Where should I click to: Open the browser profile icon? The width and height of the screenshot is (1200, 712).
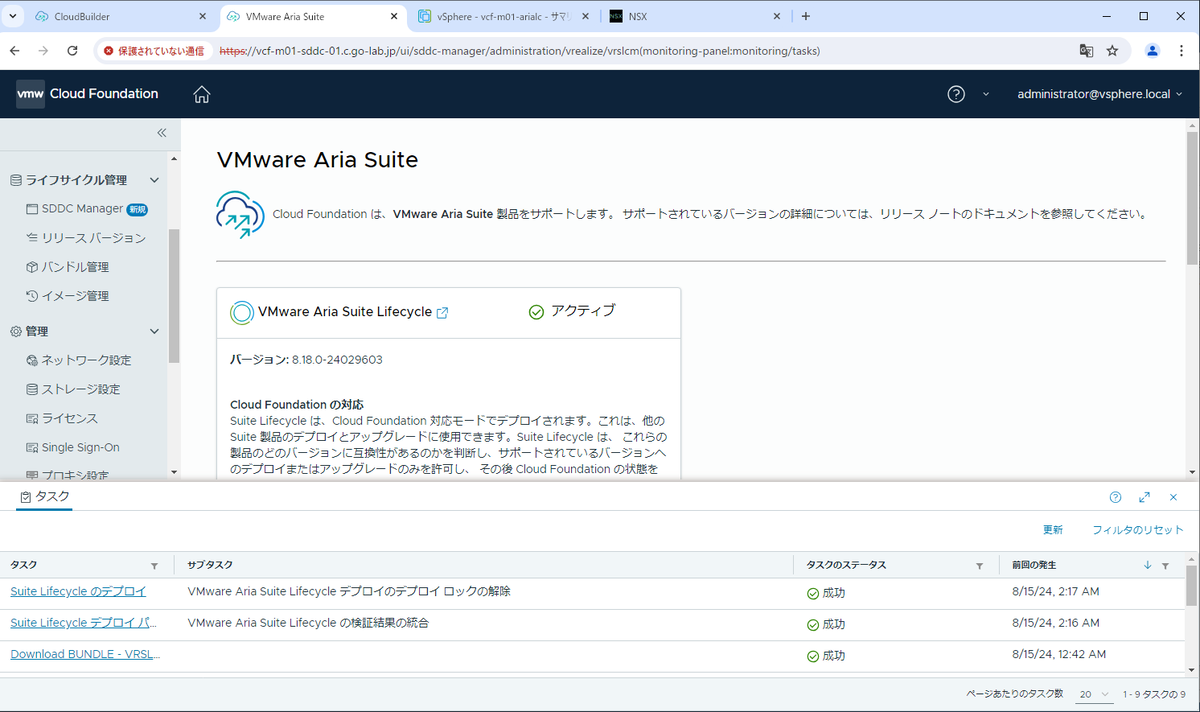(1153, 50)
